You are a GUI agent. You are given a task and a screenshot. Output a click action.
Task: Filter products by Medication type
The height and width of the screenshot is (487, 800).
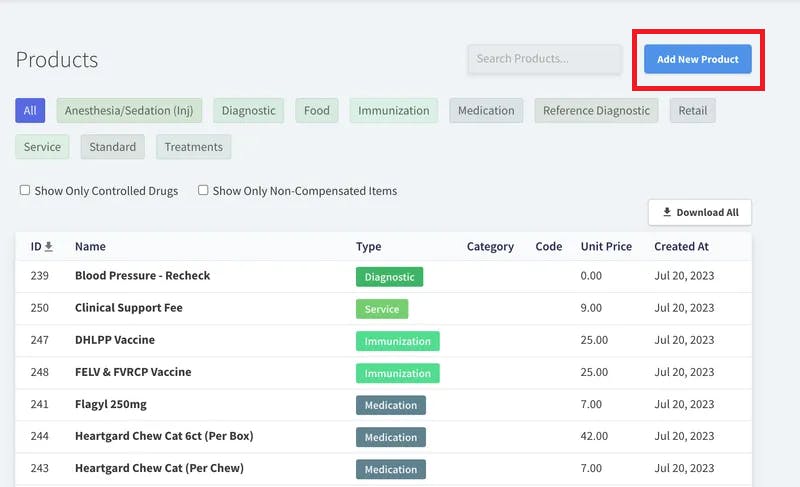[486, 111]
